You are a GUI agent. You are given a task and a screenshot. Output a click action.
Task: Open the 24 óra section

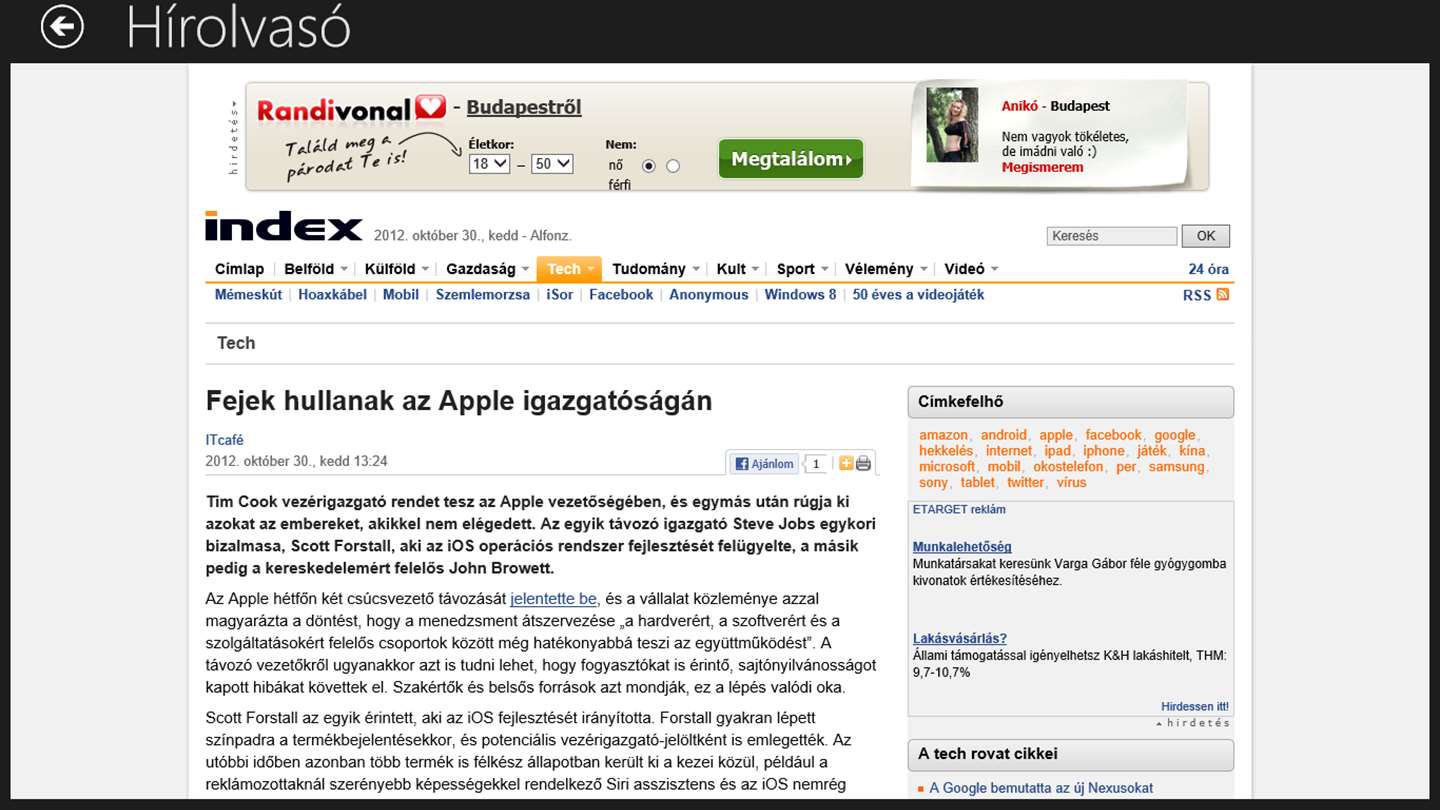[1209, 269]
